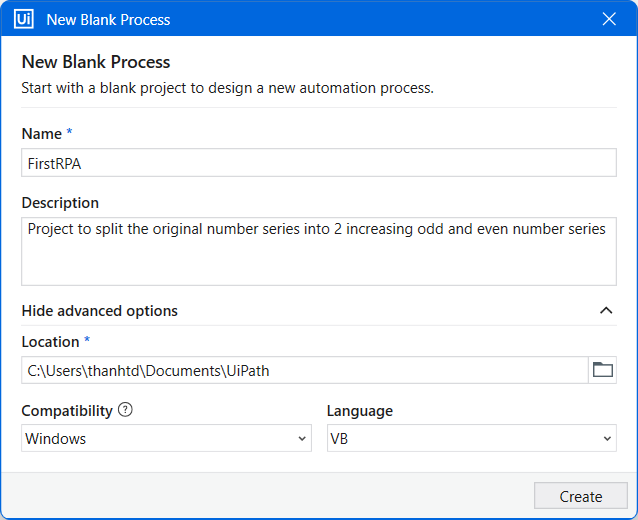Viewport: 638px width, 520px height.
Task: Click the arrow on the Compatibility combo box
Action: click(x=302, y=439)
